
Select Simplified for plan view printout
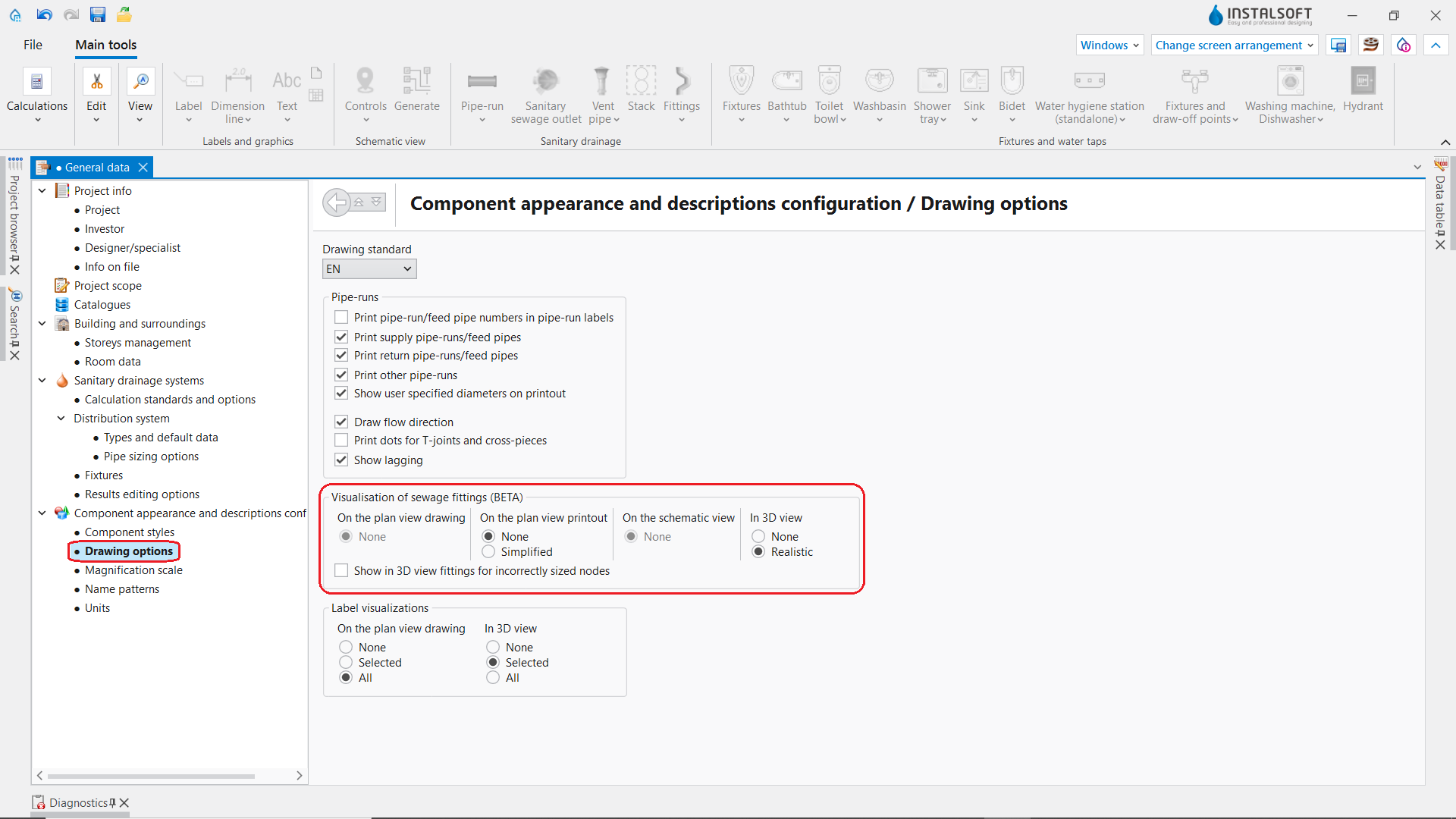tap(488, 552)
